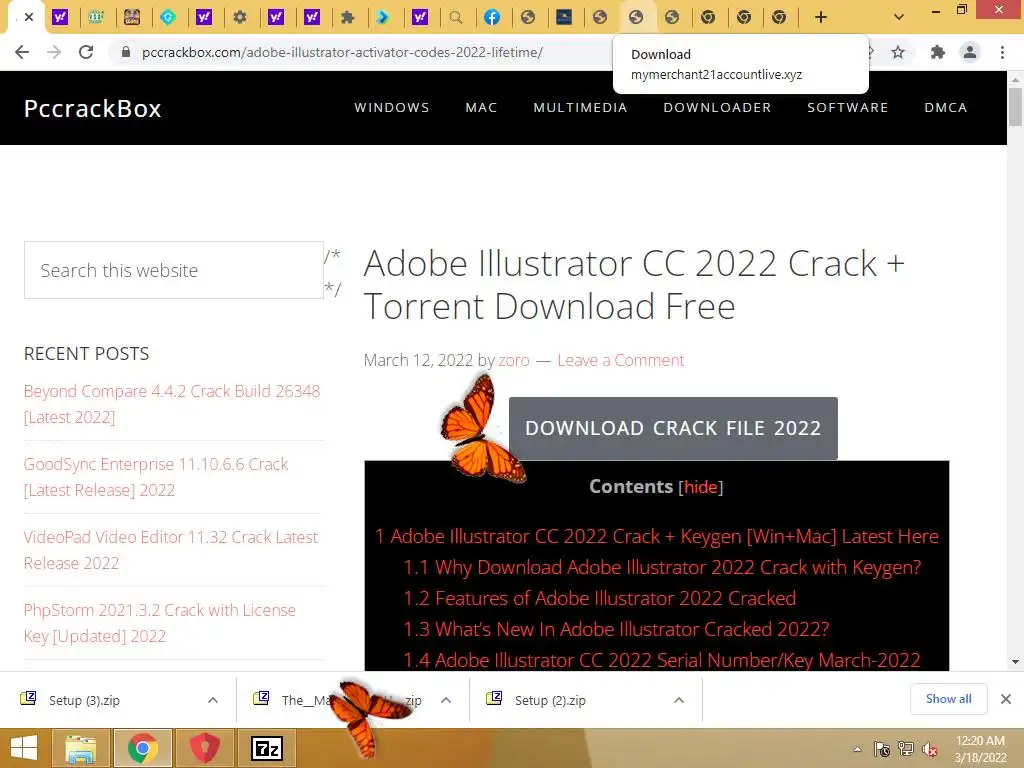Open the gear icon settings tab

coord(240,17)
